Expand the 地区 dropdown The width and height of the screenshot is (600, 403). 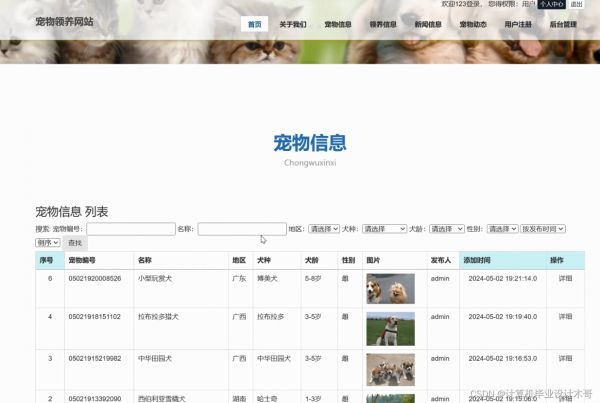pyautogui.click(x=324, y=229)
